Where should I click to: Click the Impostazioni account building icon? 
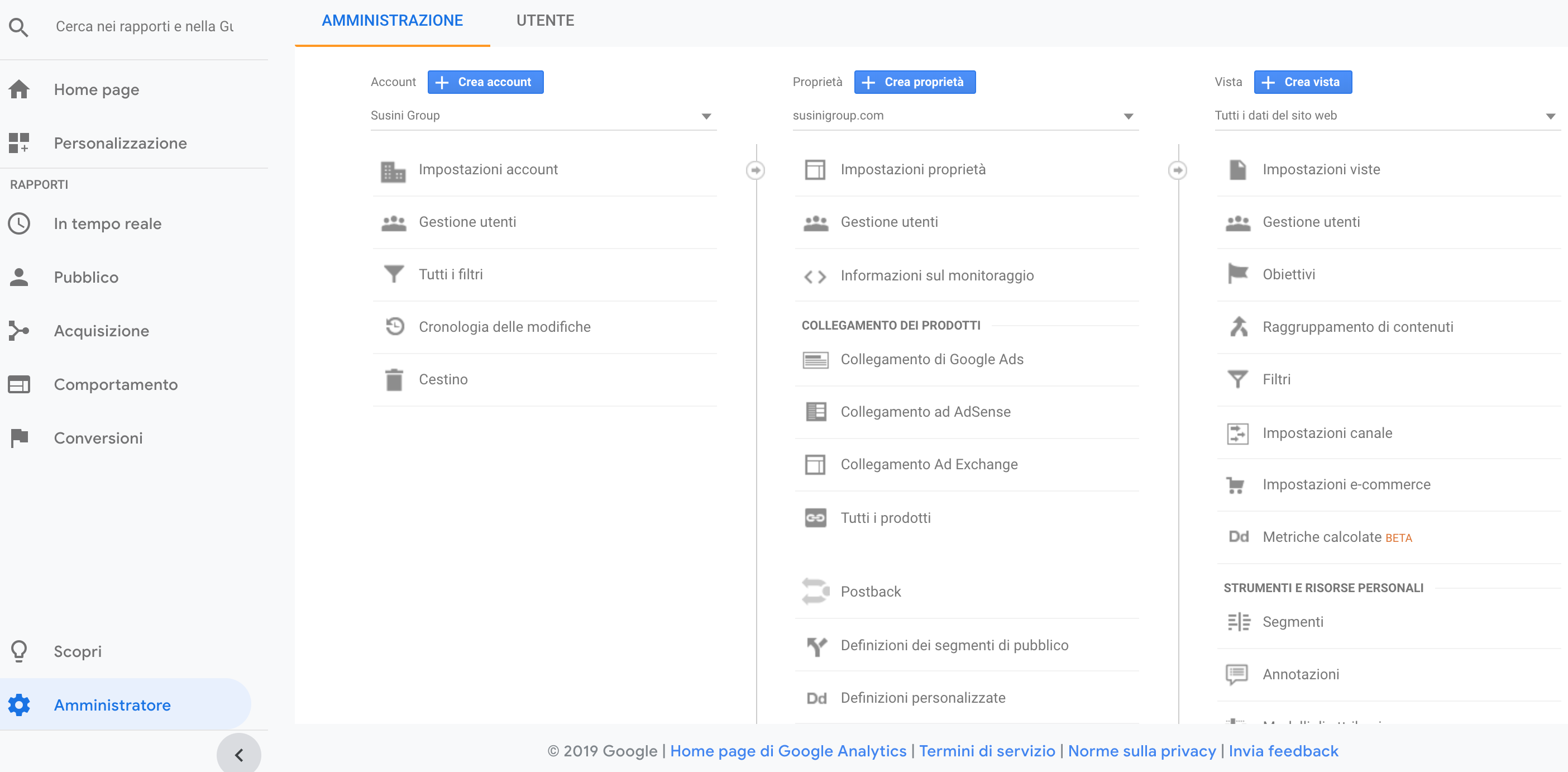point(393,171)
